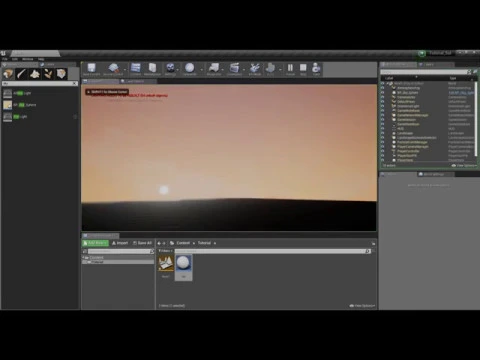Image resolution: width=480 pixels, height=360 pixels.
Task: Click the Settings toolbar icon
Action: (170, 69)
